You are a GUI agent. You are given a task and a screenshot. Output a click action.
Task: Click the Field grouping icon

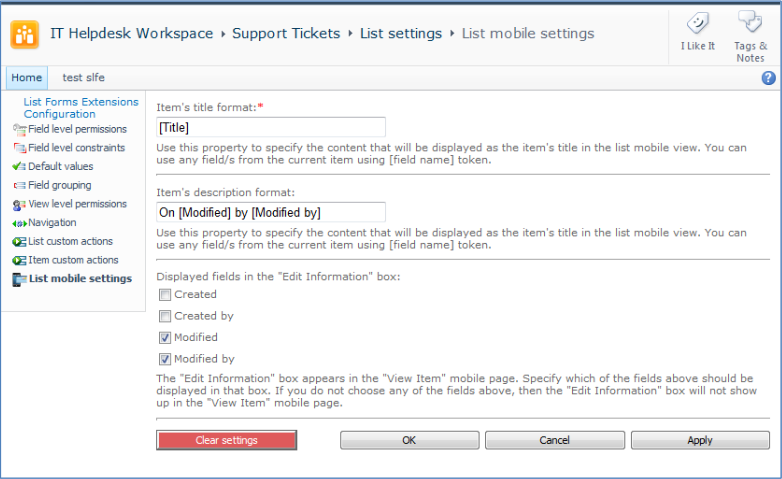pyautogui.click(x=19, y=186)
